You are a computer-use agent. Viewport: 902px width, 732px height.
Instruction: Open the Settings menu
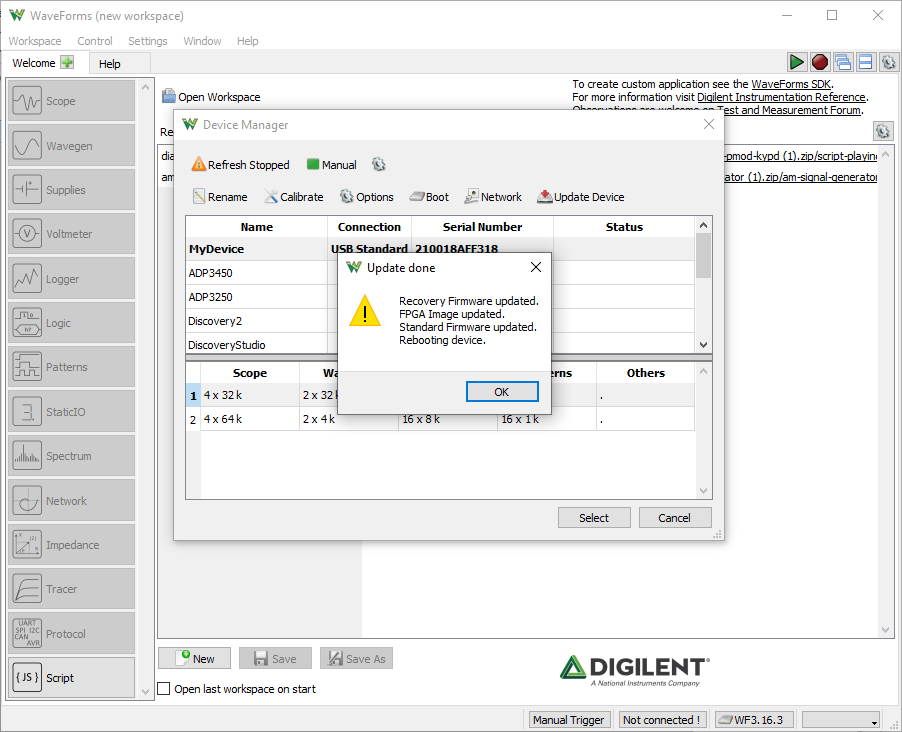click(x=148, y=41)
